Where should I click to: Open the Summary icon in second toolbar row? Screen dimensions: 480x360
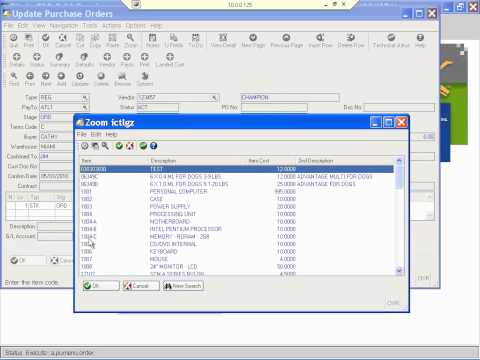pos(59,57)
